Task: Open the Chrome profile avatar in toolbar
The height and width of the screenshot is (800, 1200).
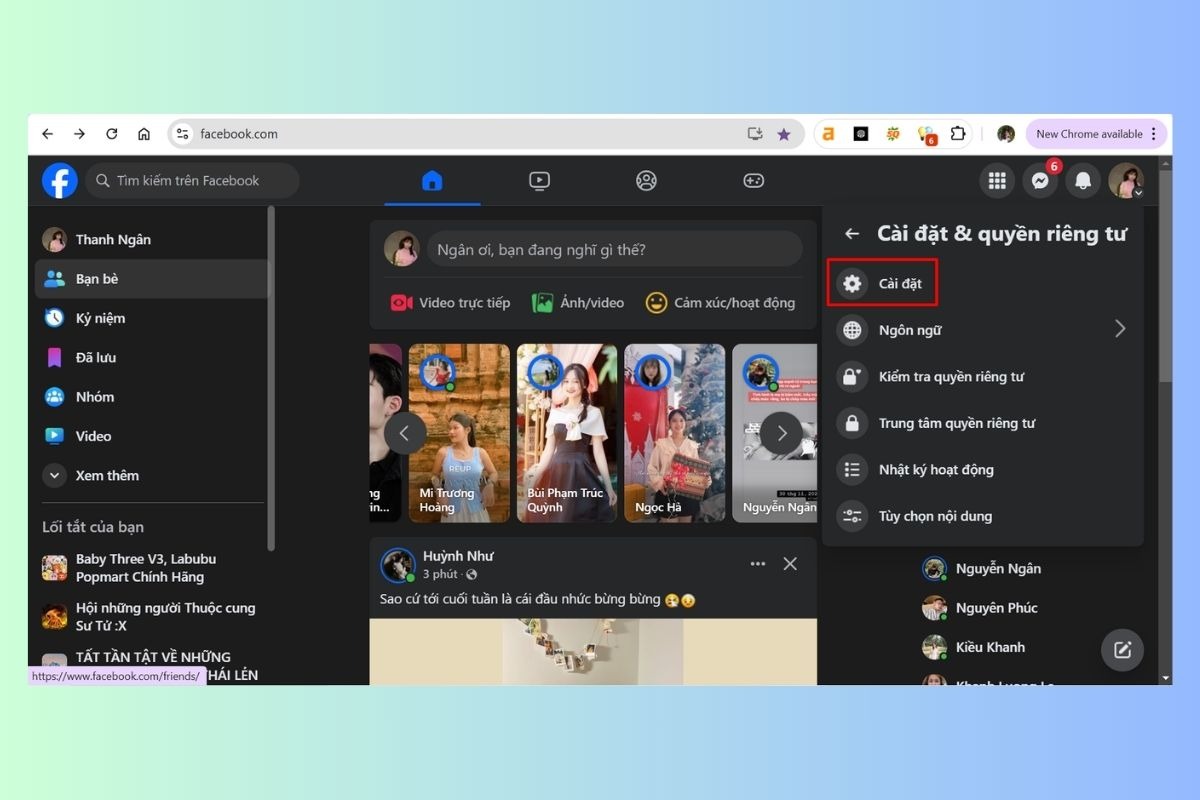Action: tap(1006, 134)
